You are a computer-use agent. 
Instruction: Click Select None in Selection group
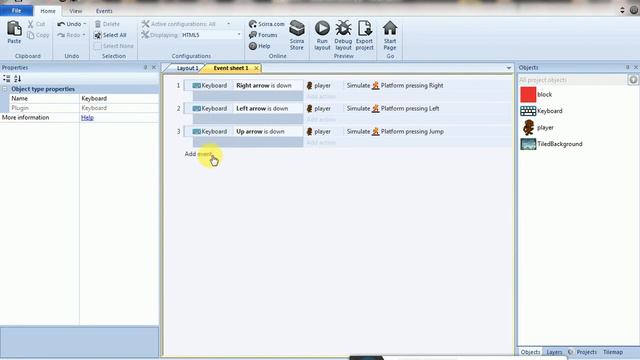point(113,46)
